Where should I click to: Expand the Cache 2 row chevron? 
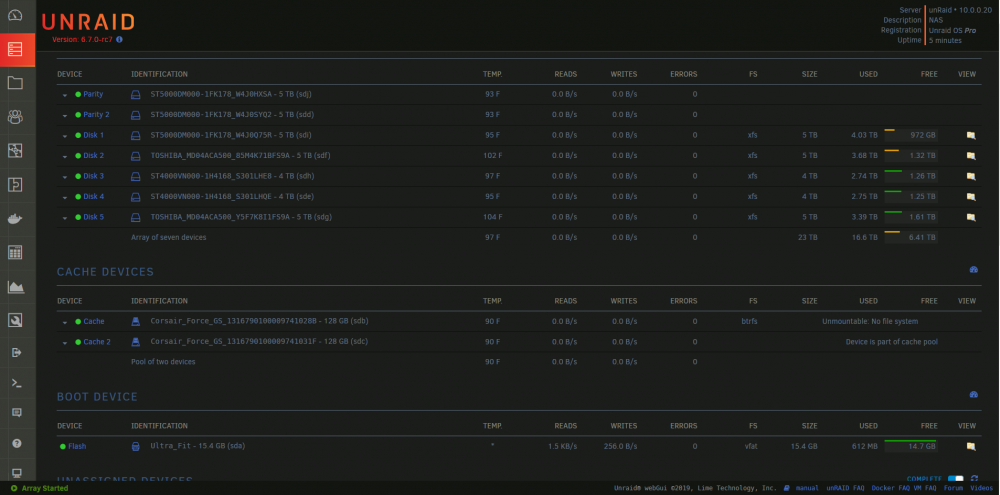tap(65, 343)
